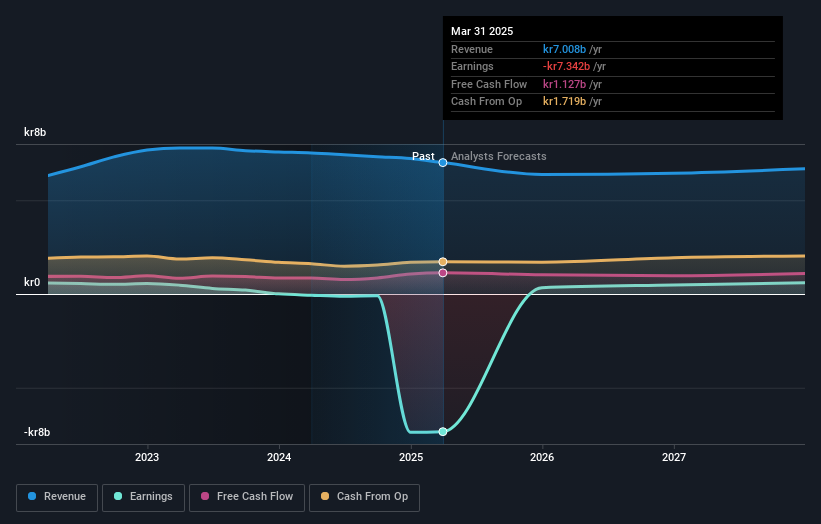Viewport: 821px width, 524px height.
Task: Toggle the Free Cash Flow legend series
Action: 247,497
